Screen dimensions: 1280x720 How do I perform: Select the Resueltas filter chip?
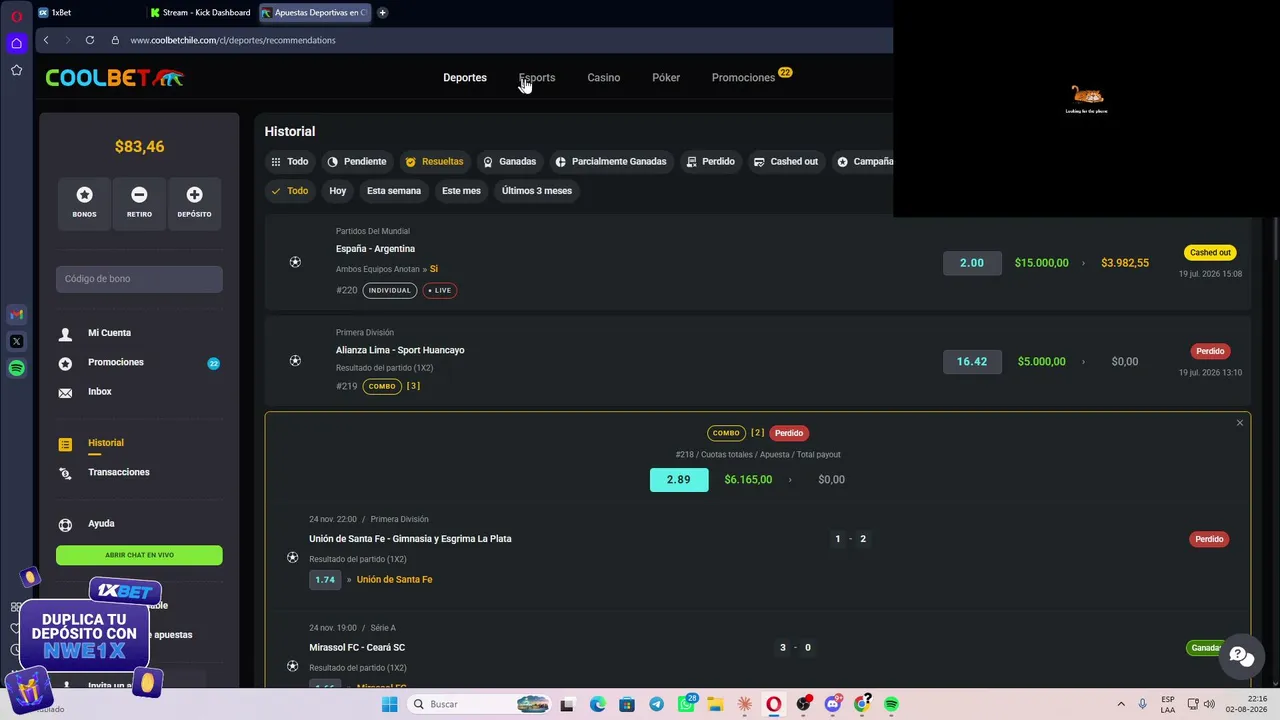pyautogui.click(x=434, y=161)
